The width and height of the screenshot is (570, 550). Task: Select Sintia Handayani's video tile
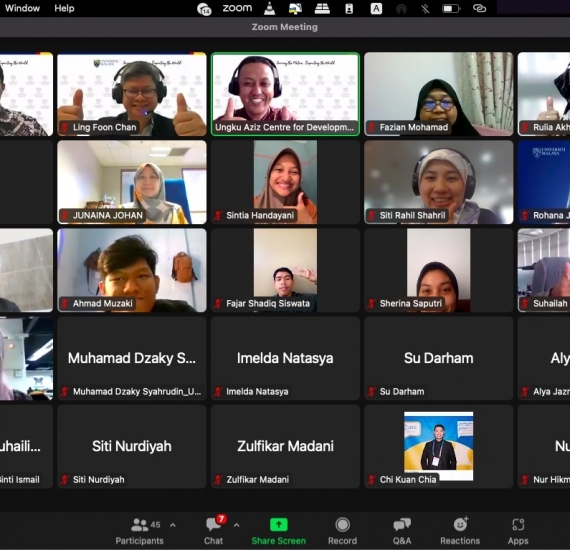tap(285, 182)
